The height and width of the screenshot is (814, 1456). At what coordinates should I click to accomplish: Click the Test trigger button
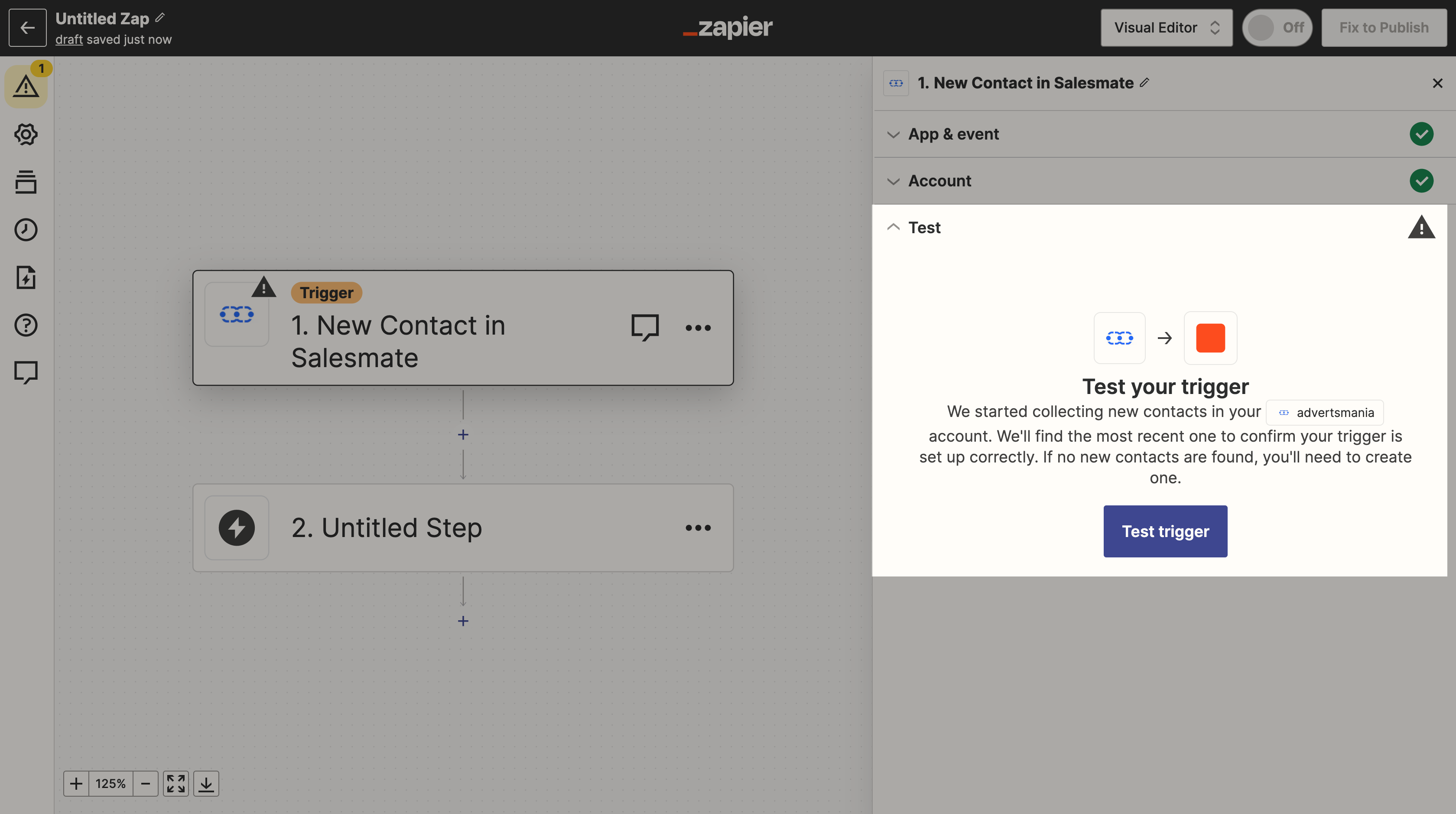pos(1165,531)
